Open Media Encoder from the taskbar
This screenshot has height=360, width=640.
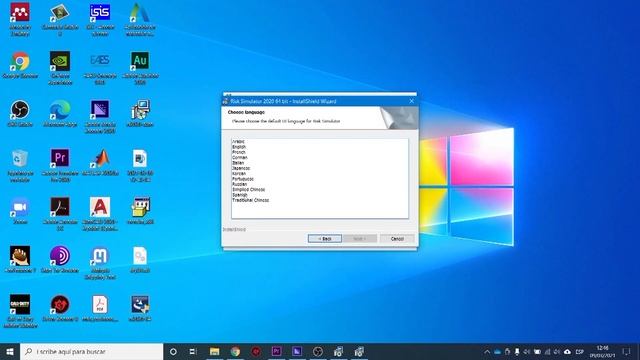point(297,351)
